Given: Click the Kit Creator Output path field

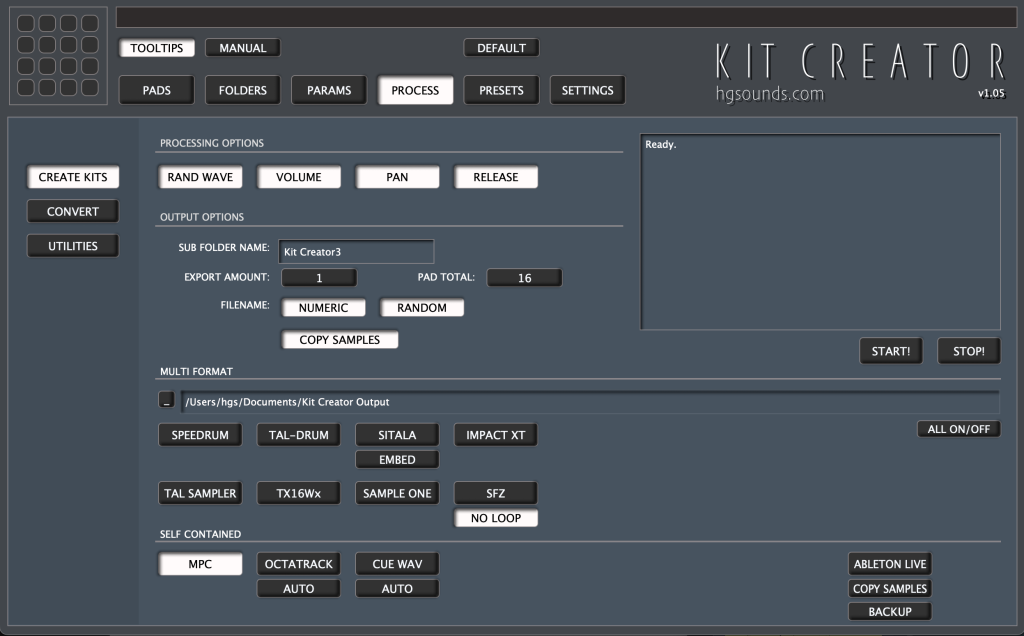Looking at the screenshot, I should [x=590, y=402].
